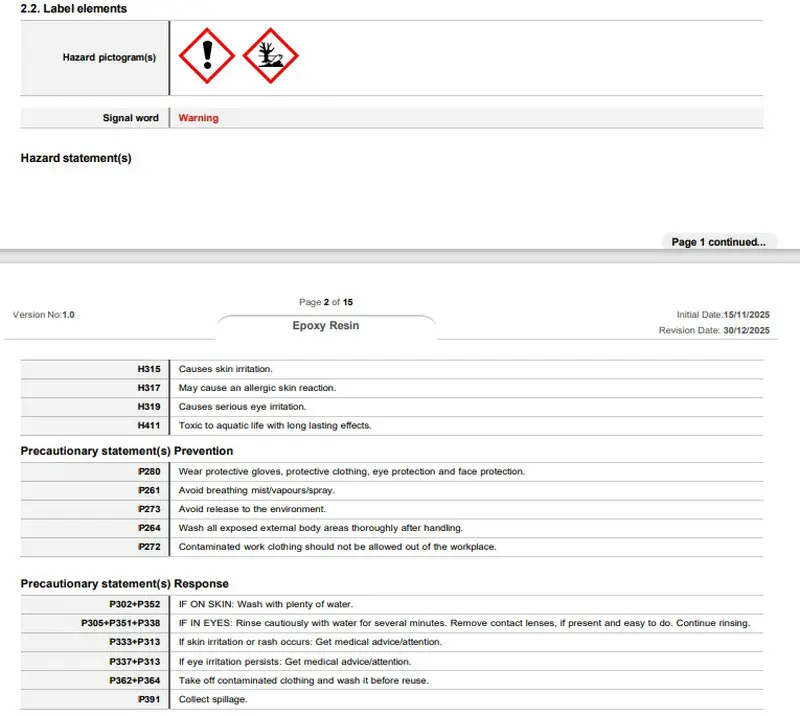Viewport: 800px width, 716px height.
Task: Click the 'Hazard statement(s)' heading
Action: click(x=76, y=158)
